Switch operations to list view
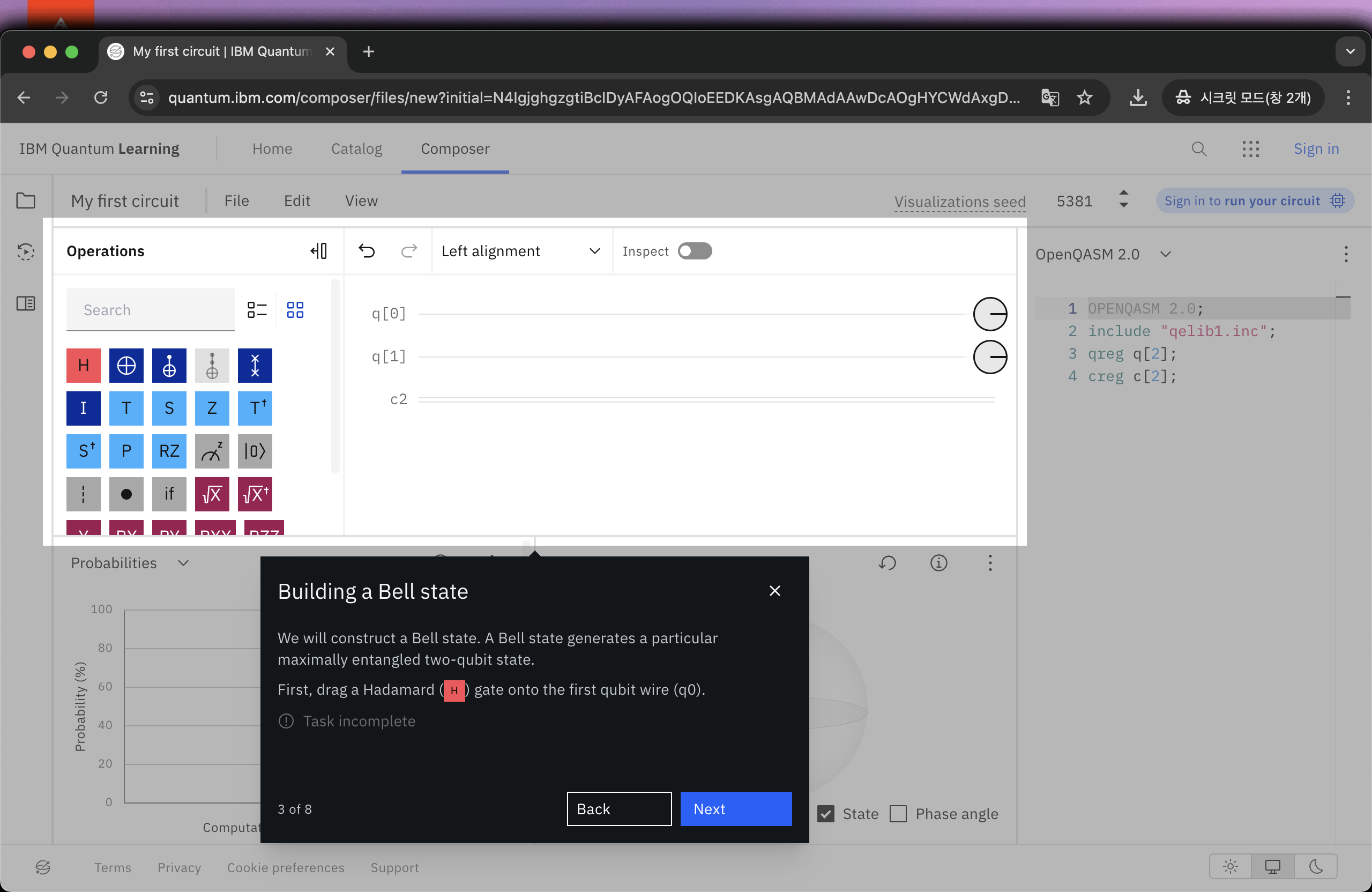Viewport: 1372px width, 892px height. (257, 310)
